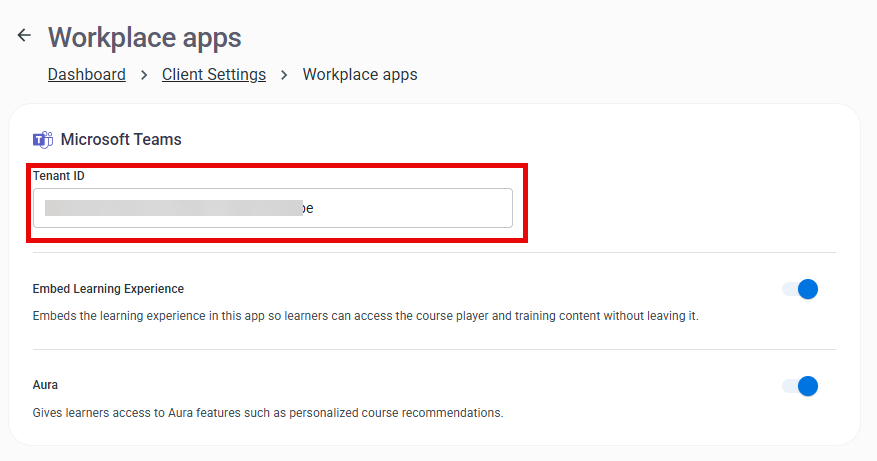Click the Aura personalized recommendations description
877x461 pixels.
pyautogui.click(x=268, y=413)
